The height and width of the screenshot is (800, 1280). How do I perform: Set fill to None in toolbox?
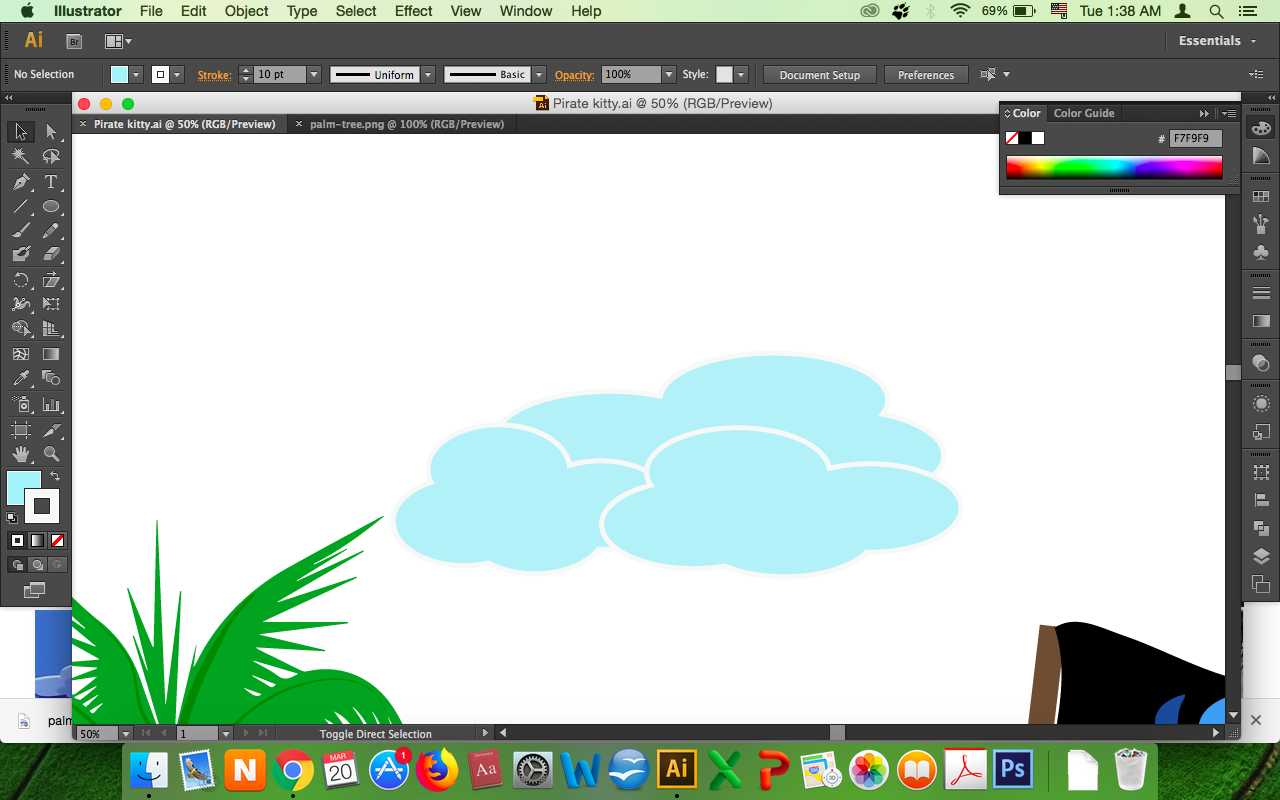click(x=57, y=540)
